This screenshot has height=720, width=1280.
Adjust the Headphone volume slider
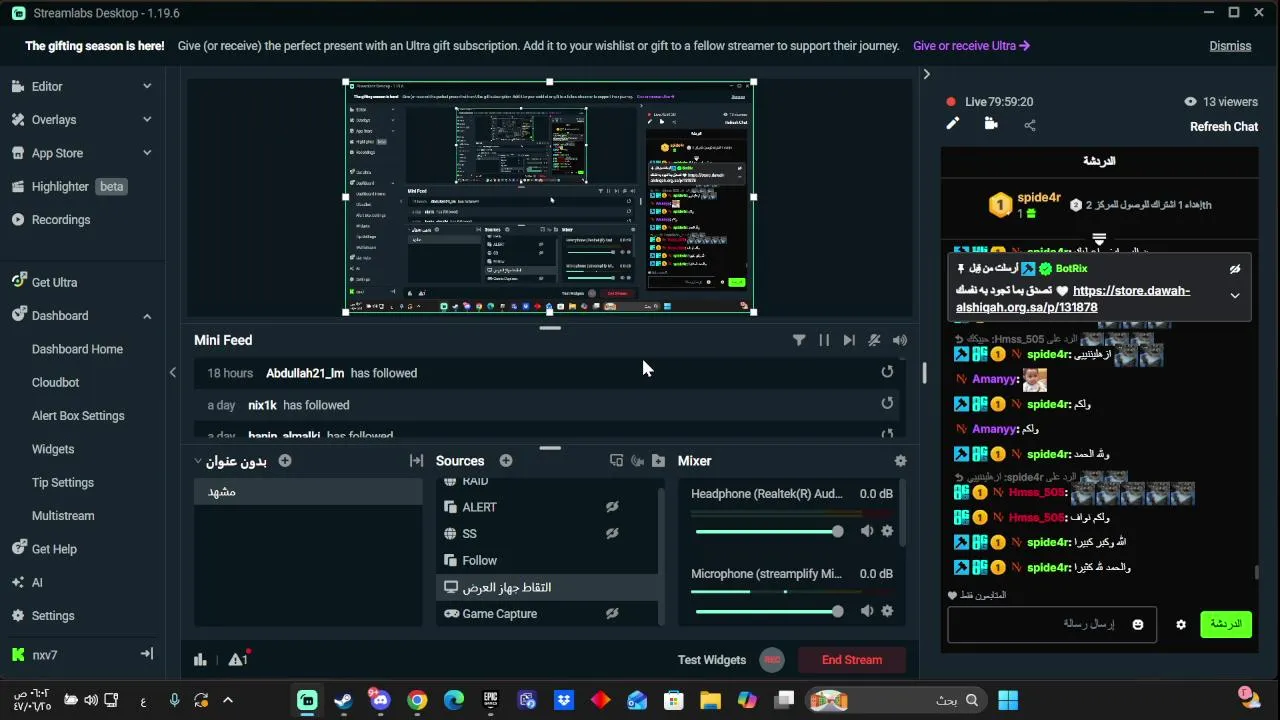pos(768,531)
